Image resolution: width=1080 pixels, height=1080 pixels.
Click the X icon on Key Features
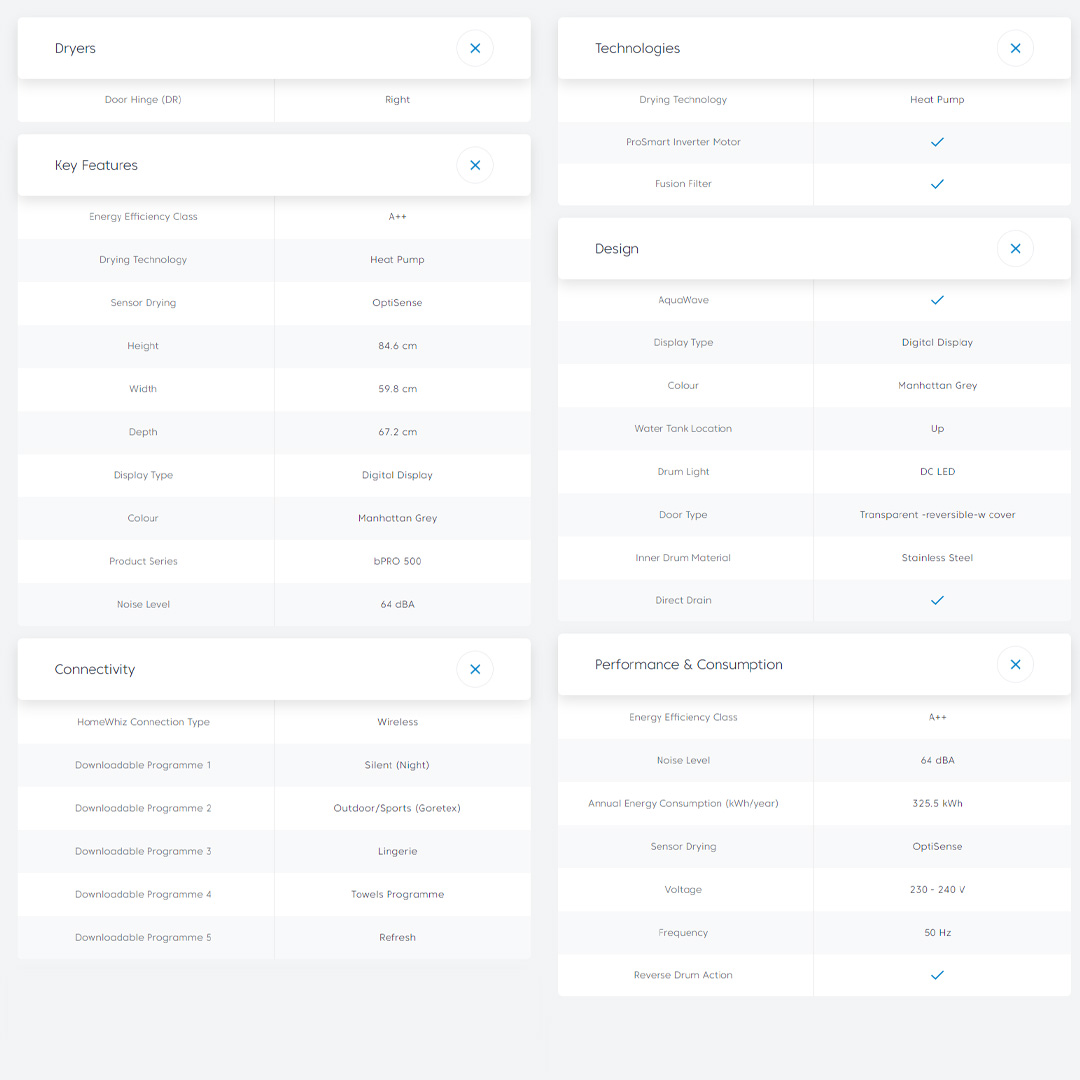475,165
